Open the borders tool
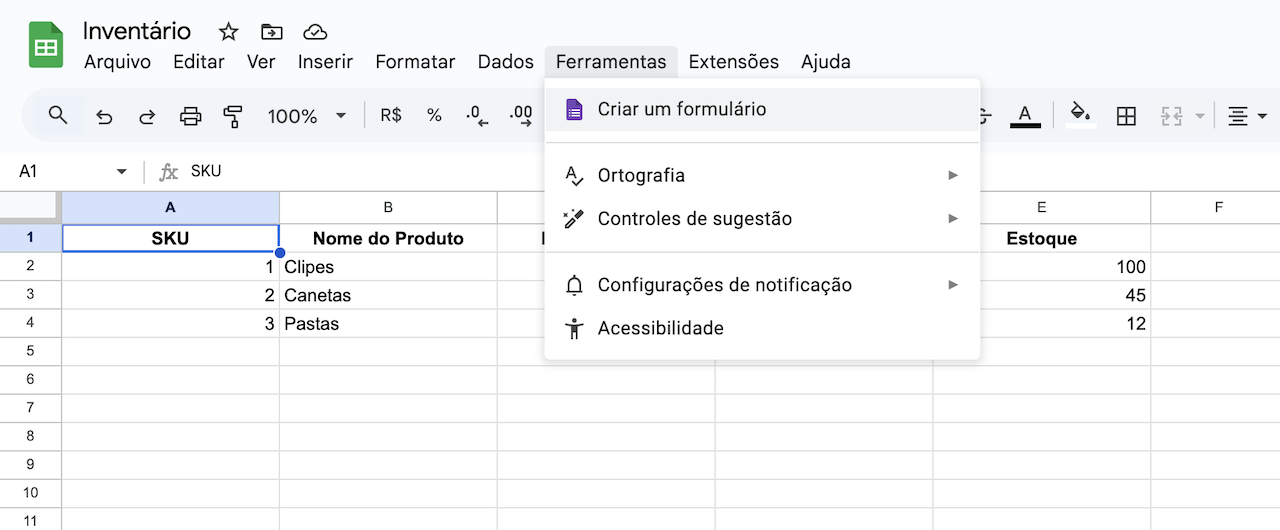 point(1126,116)
